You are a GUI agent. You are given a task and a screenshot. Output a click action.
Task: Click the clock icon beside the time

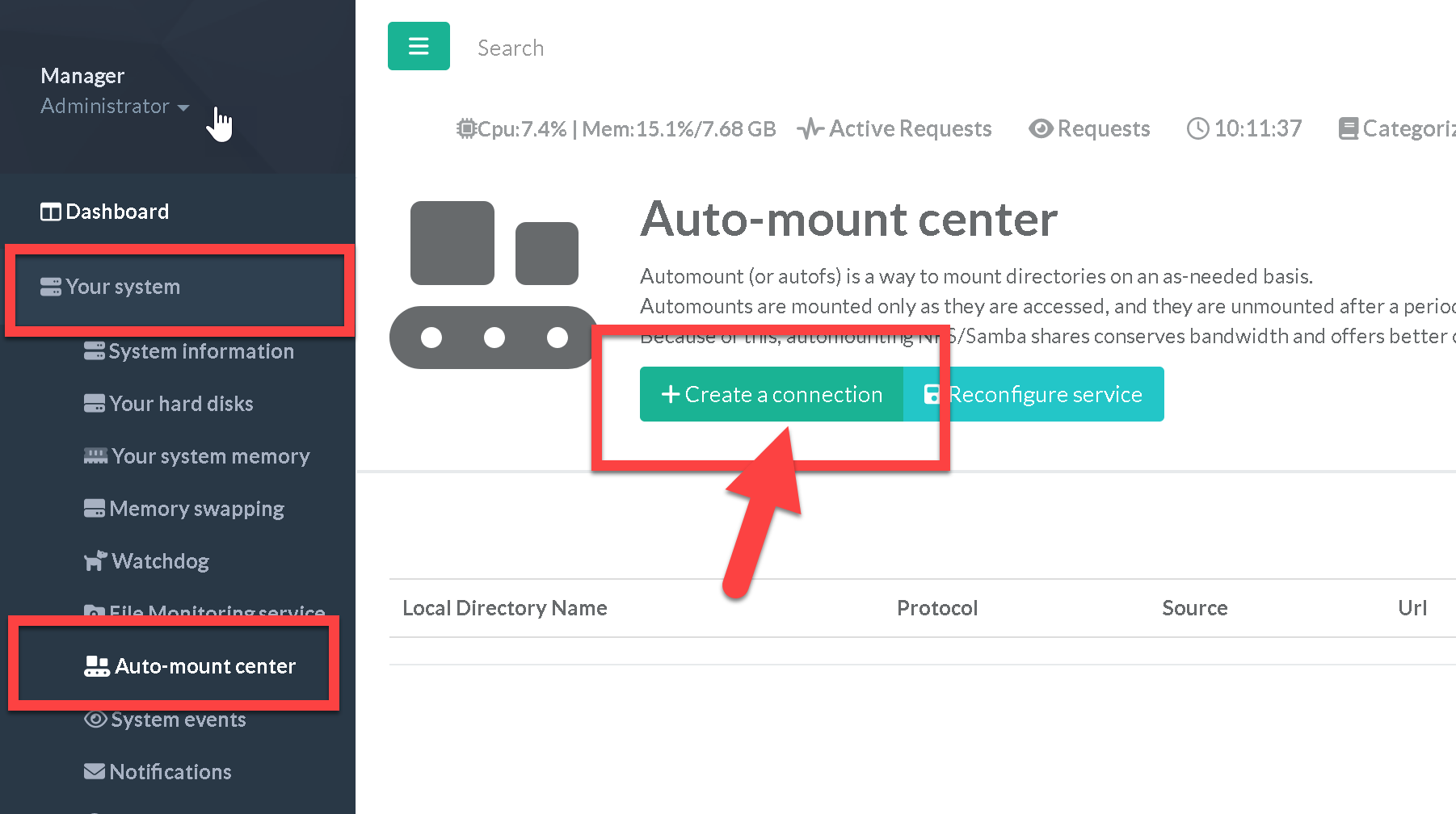tap(1197, 129)
